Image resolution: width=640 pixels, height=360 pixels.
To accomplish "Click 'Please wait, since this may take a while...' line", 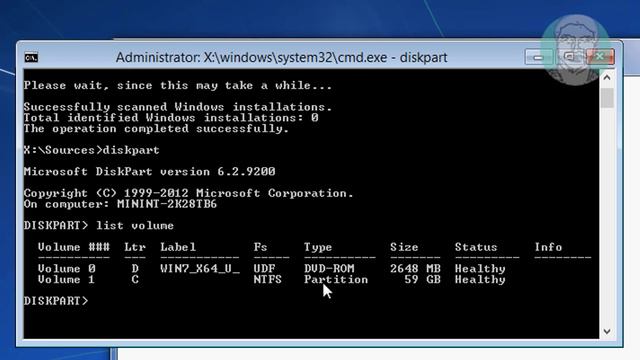I will coord(178,86).
